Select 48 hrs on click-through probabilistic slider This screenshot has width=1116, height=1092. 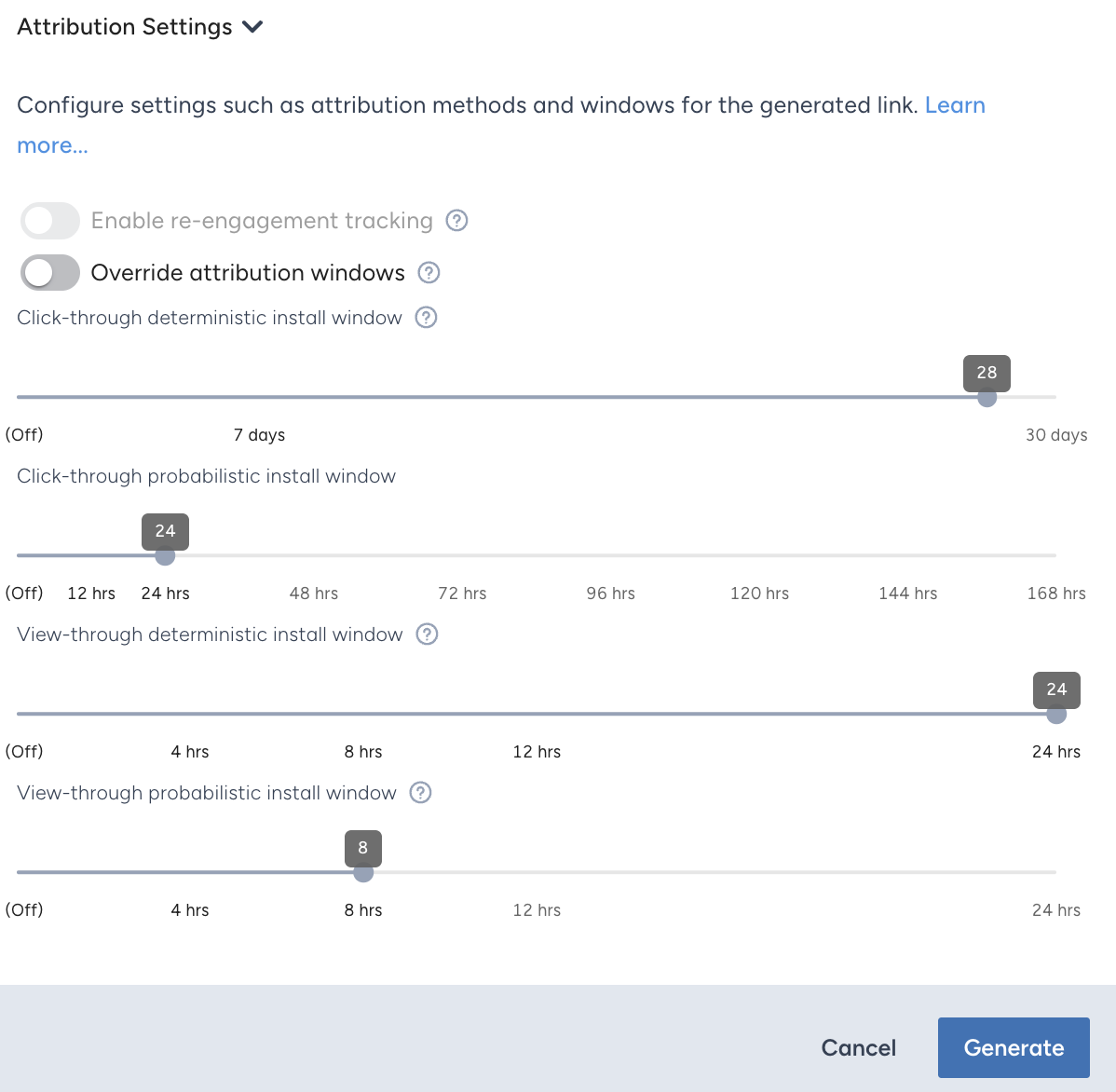314,593
